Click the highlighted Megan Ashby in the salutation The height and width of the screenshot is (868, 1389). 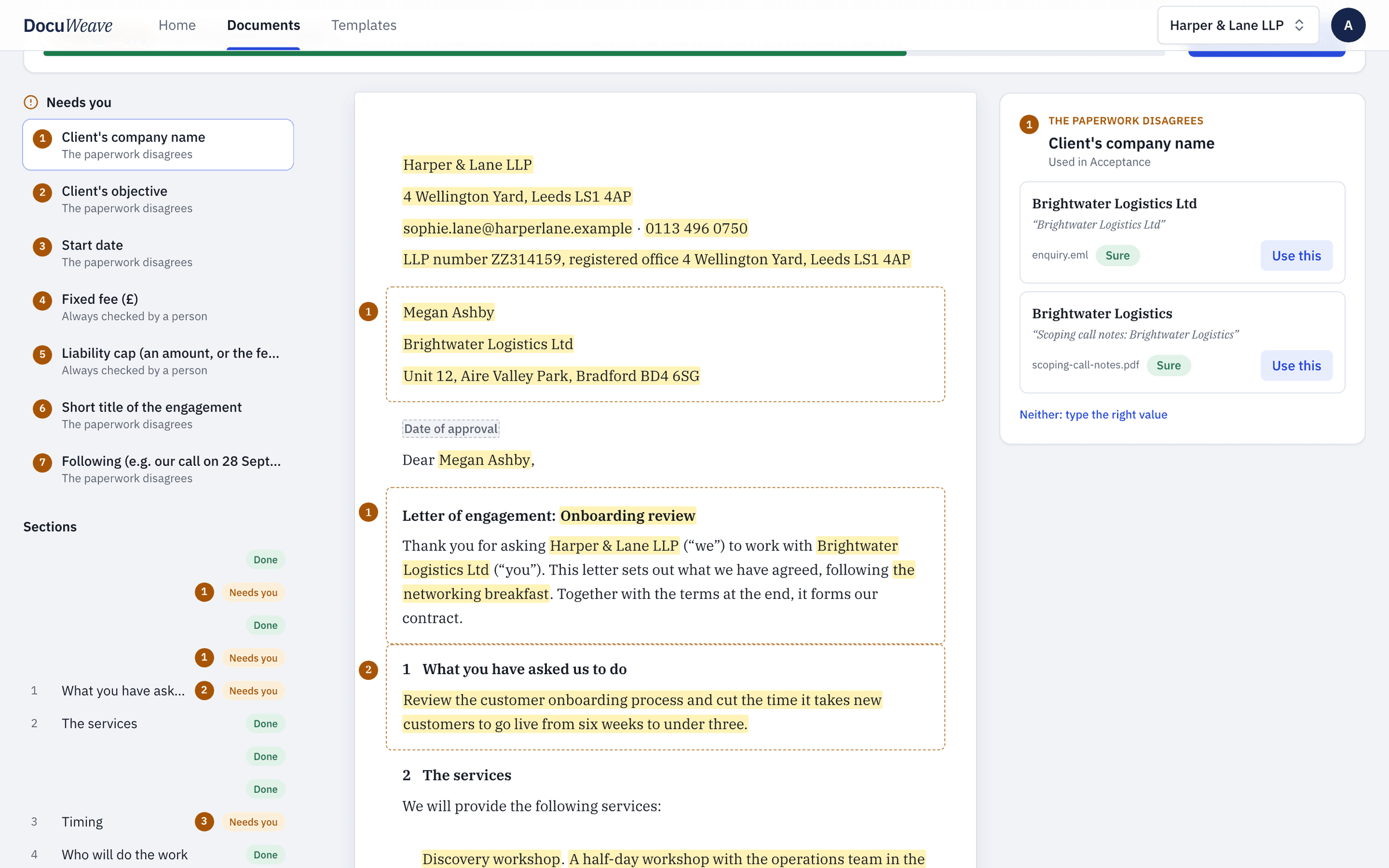[484, 460]
